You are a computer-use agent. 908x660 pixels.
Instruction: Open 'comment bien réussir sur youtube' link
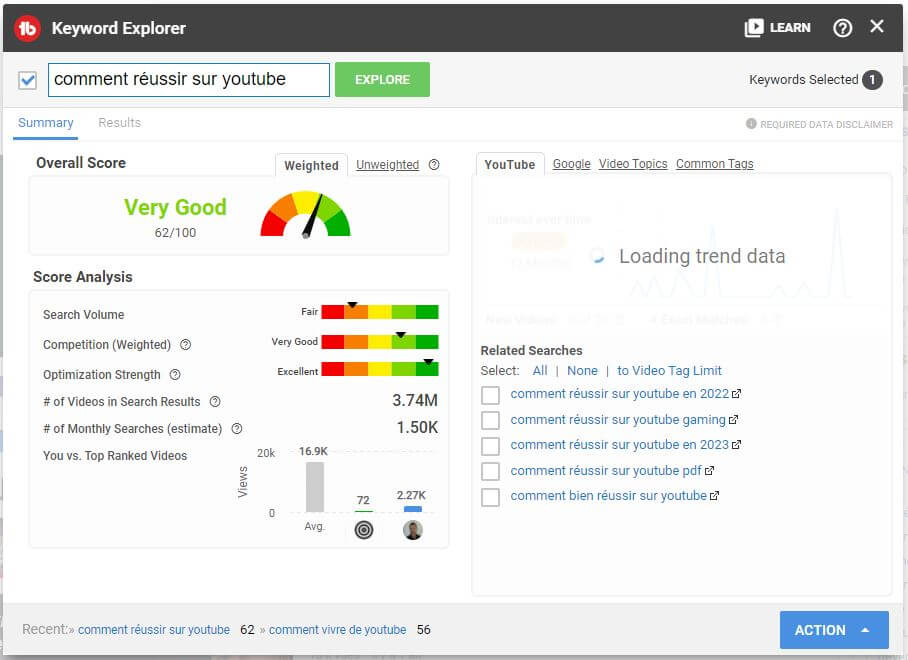tap(608, 496)
